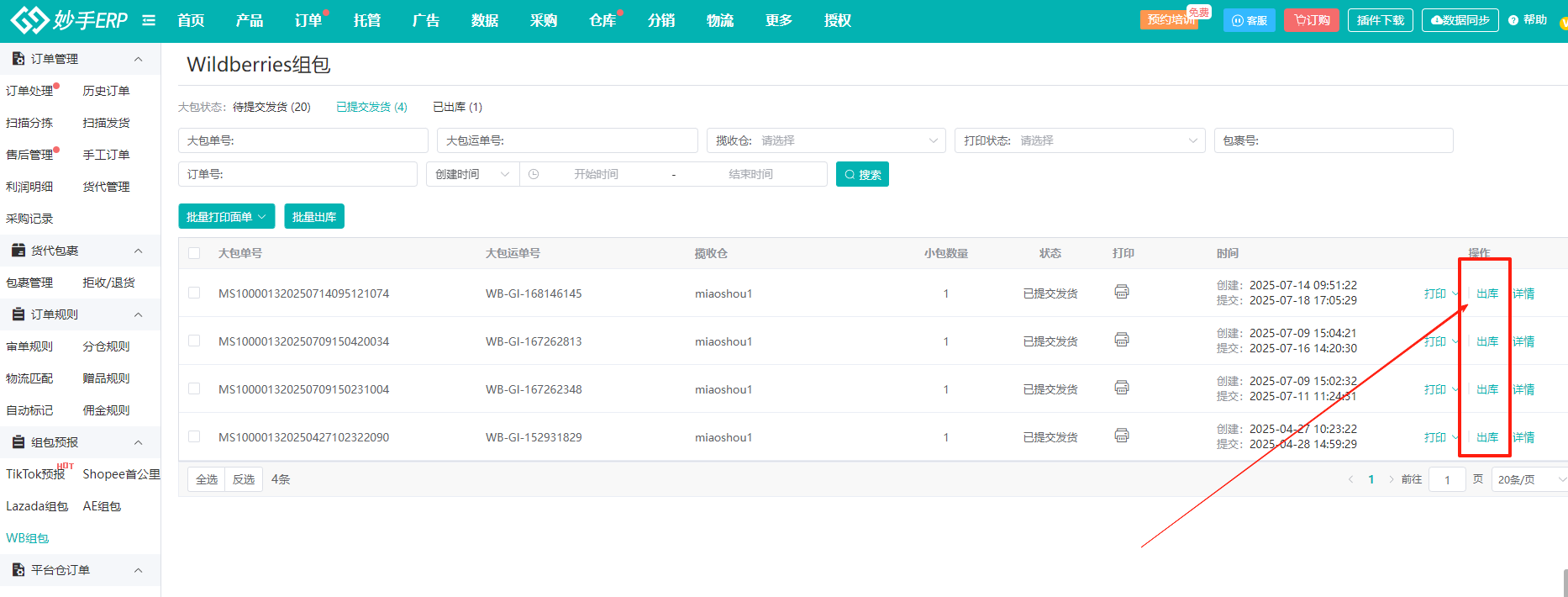Open the 批量打印面单 dropdown button
Screen dimensions: 1568x597
click(x=227, y=216)
